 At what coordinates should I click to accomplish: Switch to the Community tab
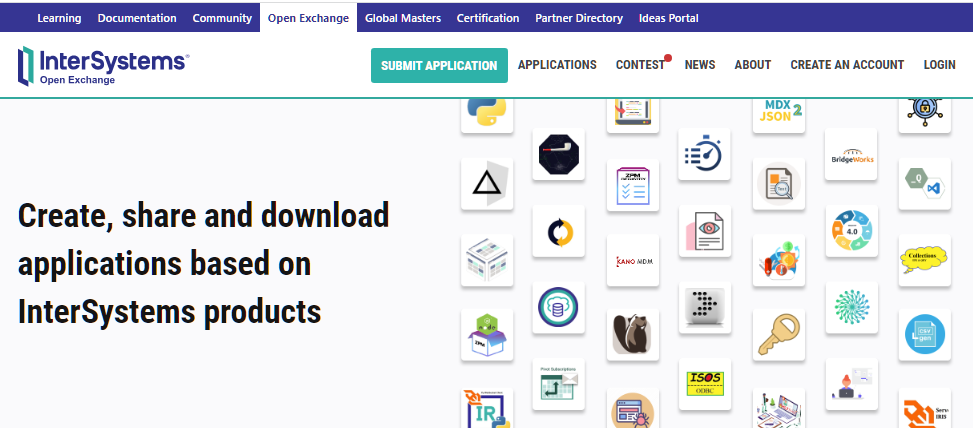click(x=222, y=18)
